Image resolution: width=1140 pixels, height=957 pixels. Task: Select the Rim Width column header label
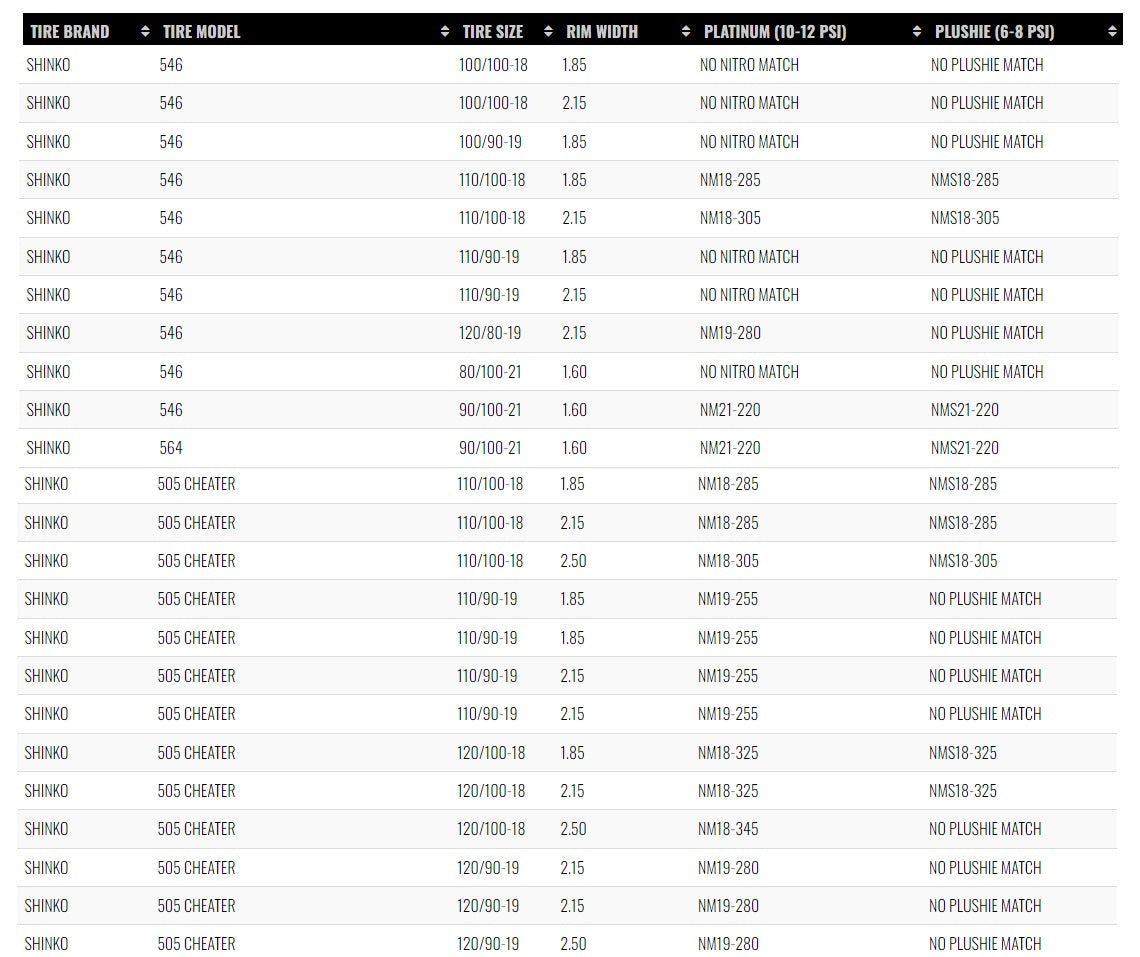click(601, 32)
